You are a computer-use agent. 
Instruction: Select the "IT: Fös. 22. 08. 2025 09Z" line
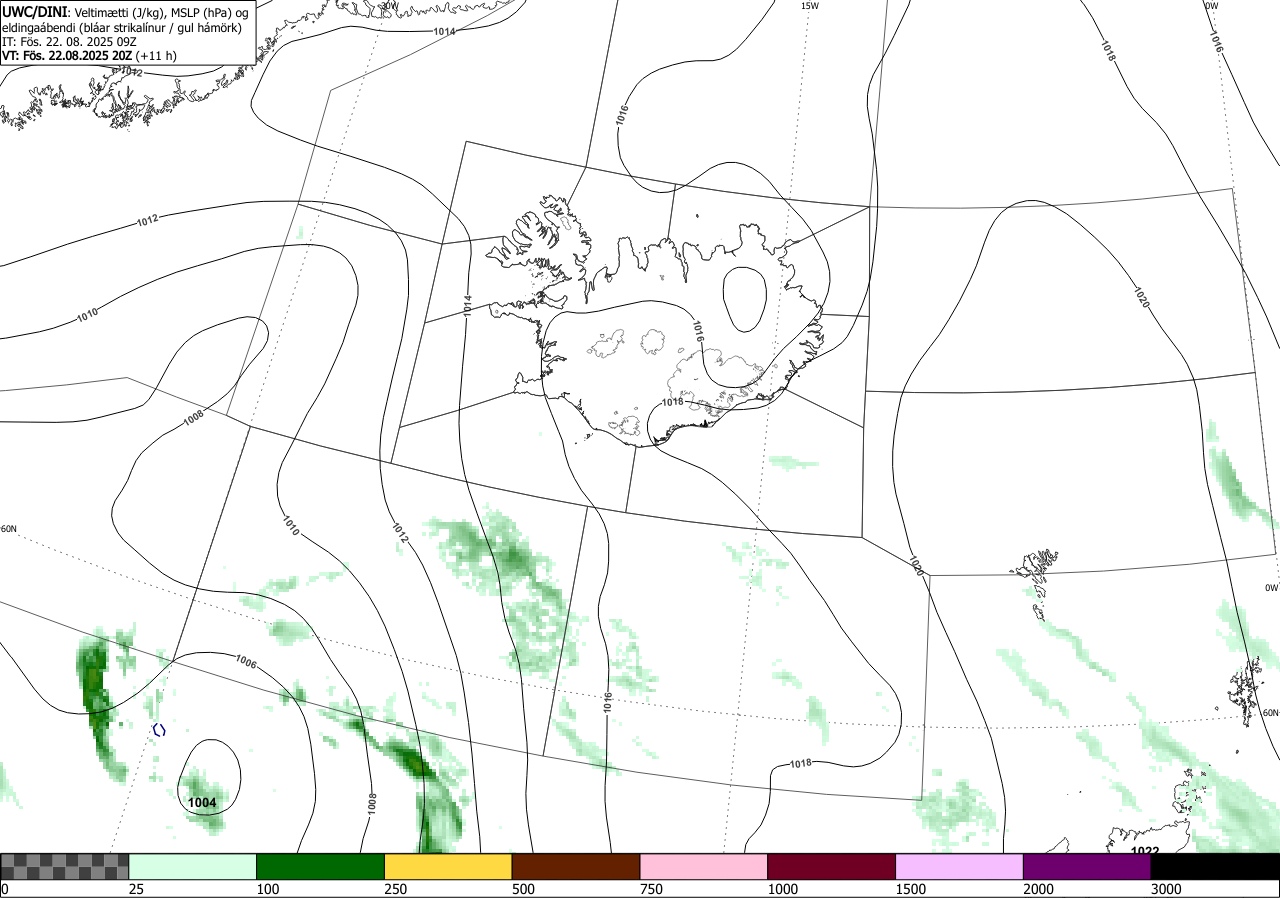69,42
